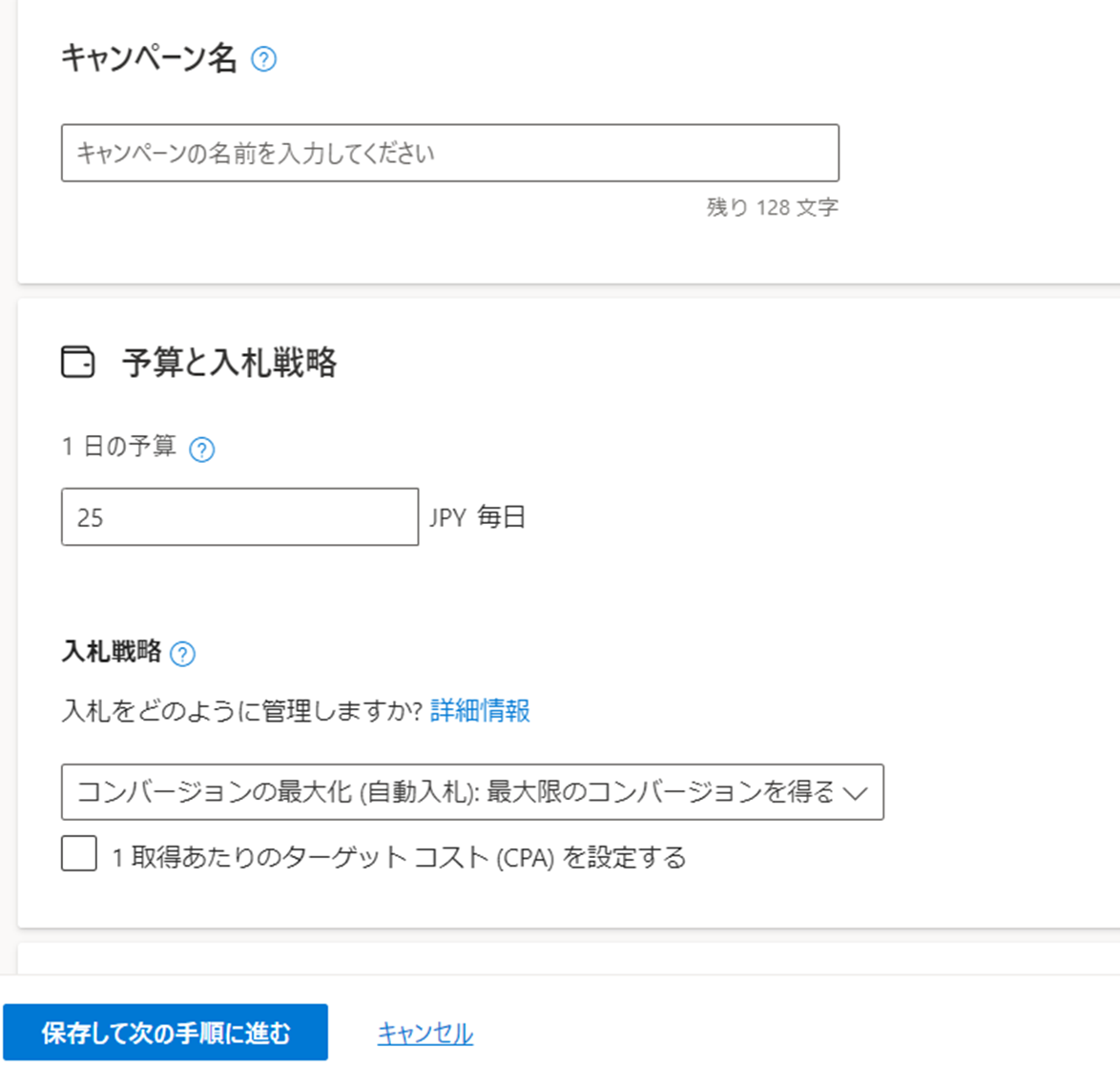This screenshot has width=1120, height=1068.
Task: Click the キャンペーン名 heading
Action: click(149, 58)
